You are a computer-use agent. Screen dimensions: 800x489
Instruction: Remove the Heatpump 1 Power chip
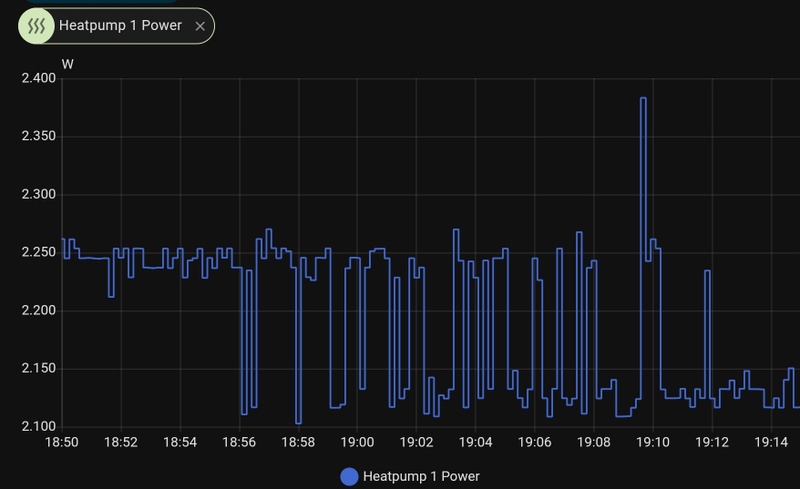pyautogui.click(x=200, y=26)
